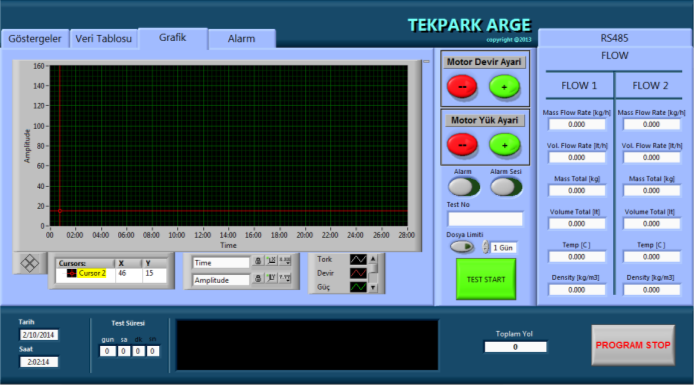The image size is (694, 385).
Task: Click FLOW 2 Temp value field
Action: (x=652, y=257)
